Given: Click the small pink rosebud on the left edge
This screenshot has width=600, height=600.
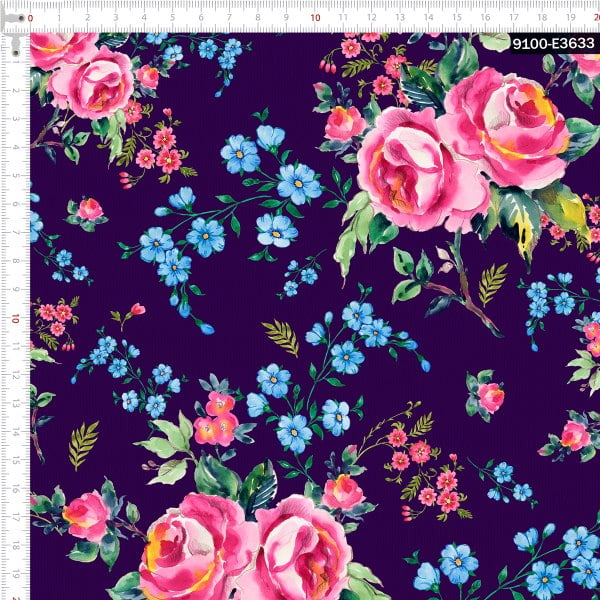Looking at the screenshot, I should pos(89,209).
